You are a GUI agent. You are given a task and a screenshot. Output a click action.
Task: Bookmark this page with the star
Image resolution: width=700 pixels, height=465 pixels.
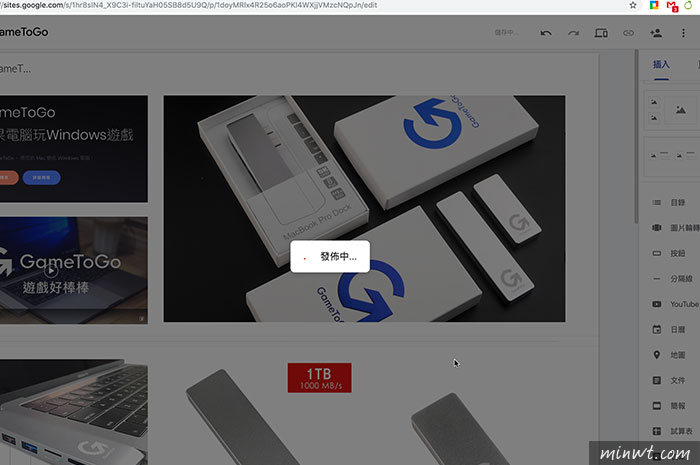633,5
